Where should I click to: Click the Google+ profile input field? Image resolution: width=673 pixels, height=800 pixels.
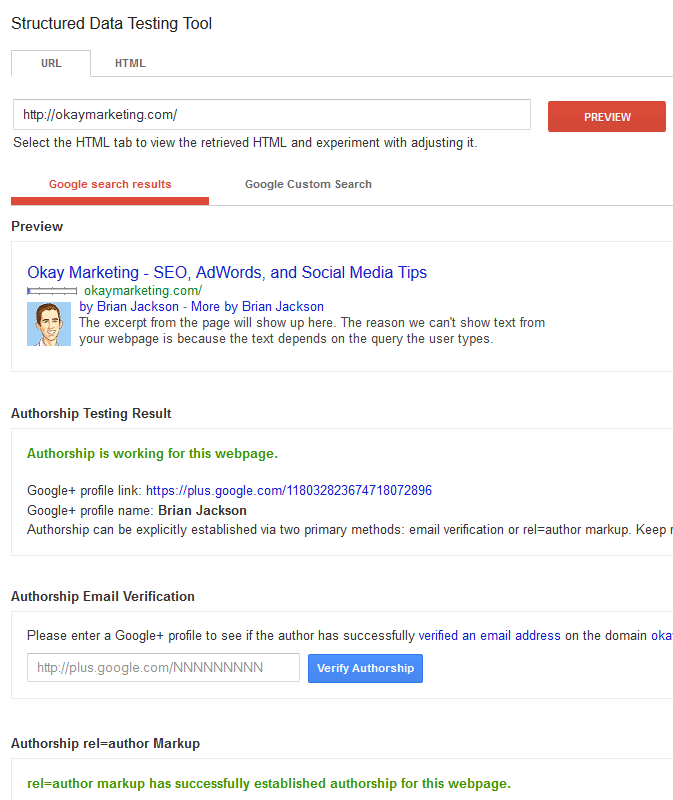click(163, 667)
